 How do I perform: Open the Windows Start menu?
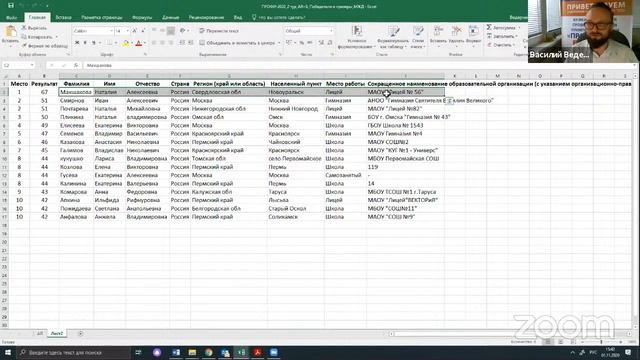point(7,352)
